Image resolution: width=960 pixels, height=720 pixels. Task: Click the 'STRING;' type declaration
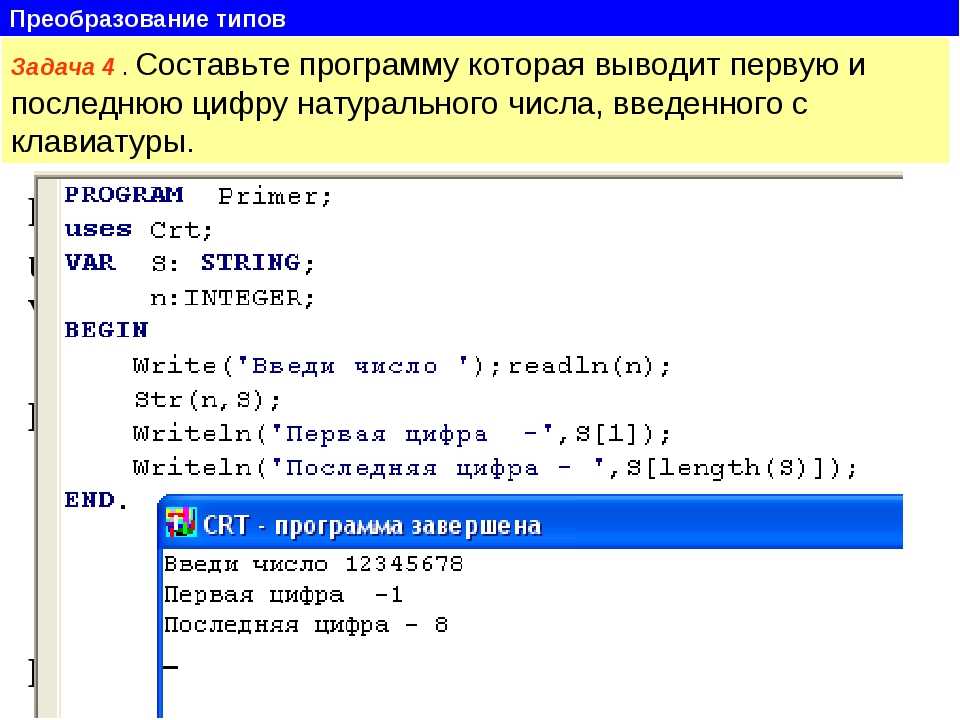(257, 263)
